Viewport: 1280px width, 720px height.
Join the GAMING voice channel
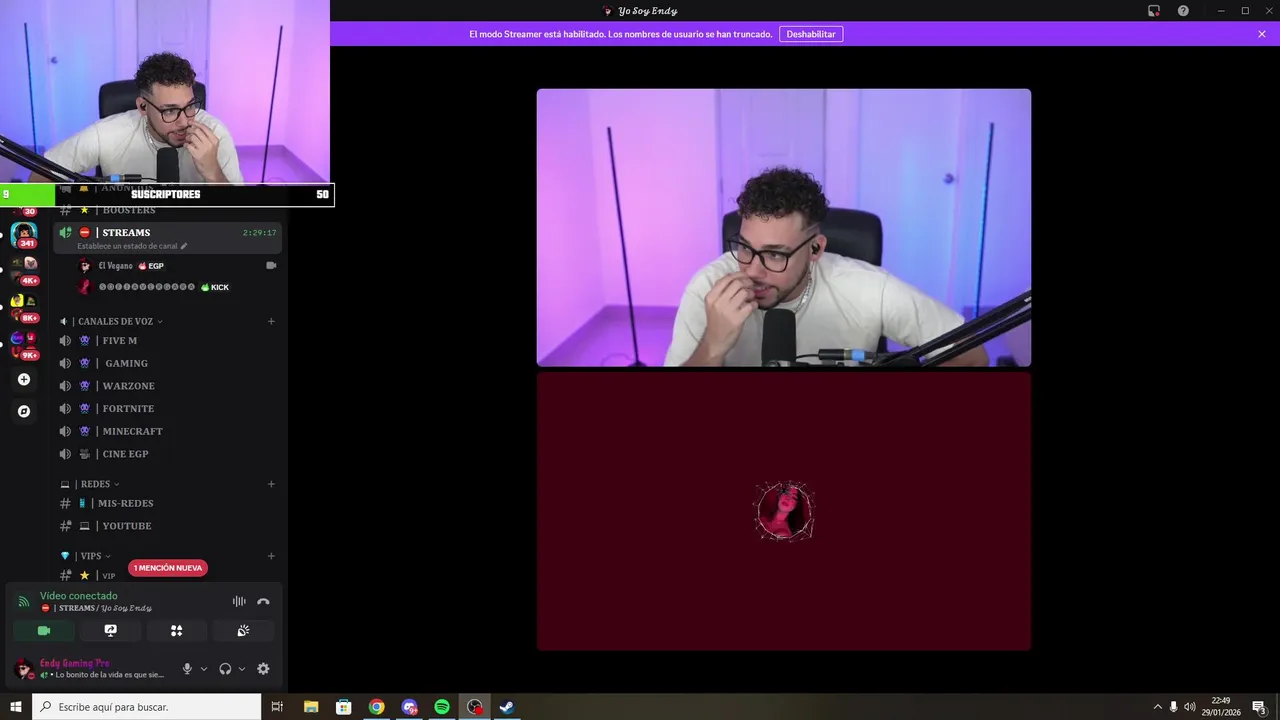point(168,363)
